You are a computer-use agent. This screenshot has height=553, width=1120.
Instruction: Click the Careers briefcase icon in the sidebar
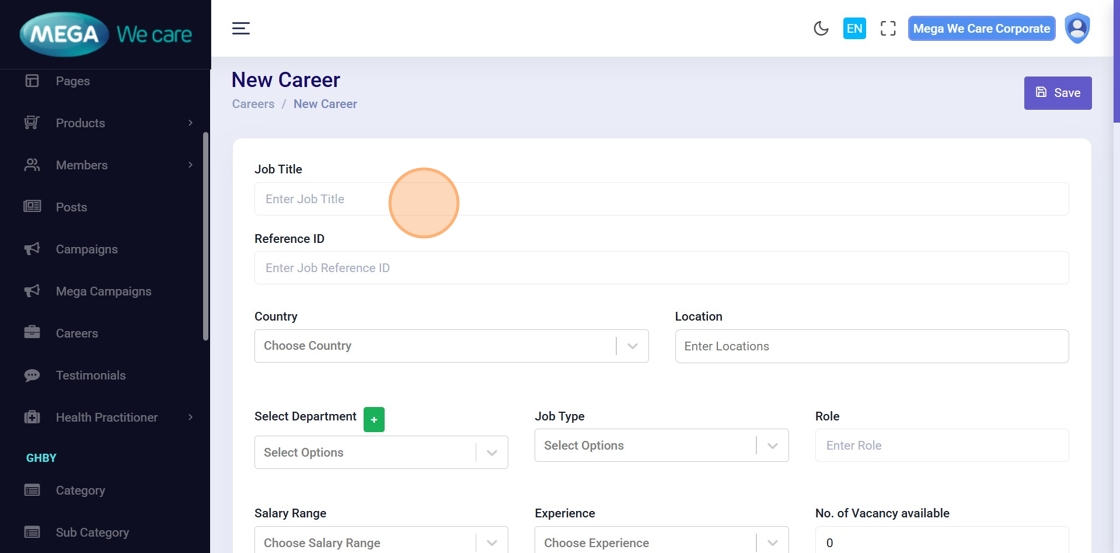point(32,333)
